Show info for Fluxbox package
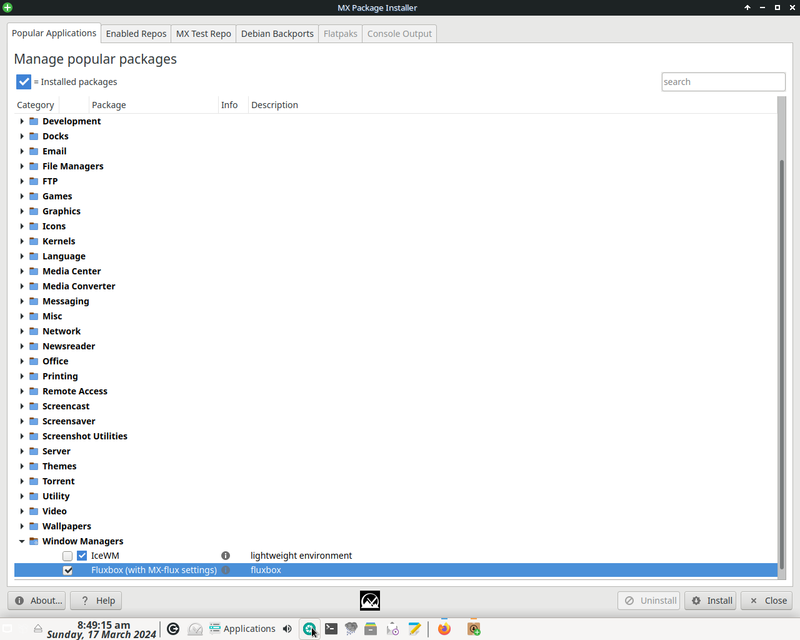Viewport: 800px width, 640px height. (x=226, y=570)
